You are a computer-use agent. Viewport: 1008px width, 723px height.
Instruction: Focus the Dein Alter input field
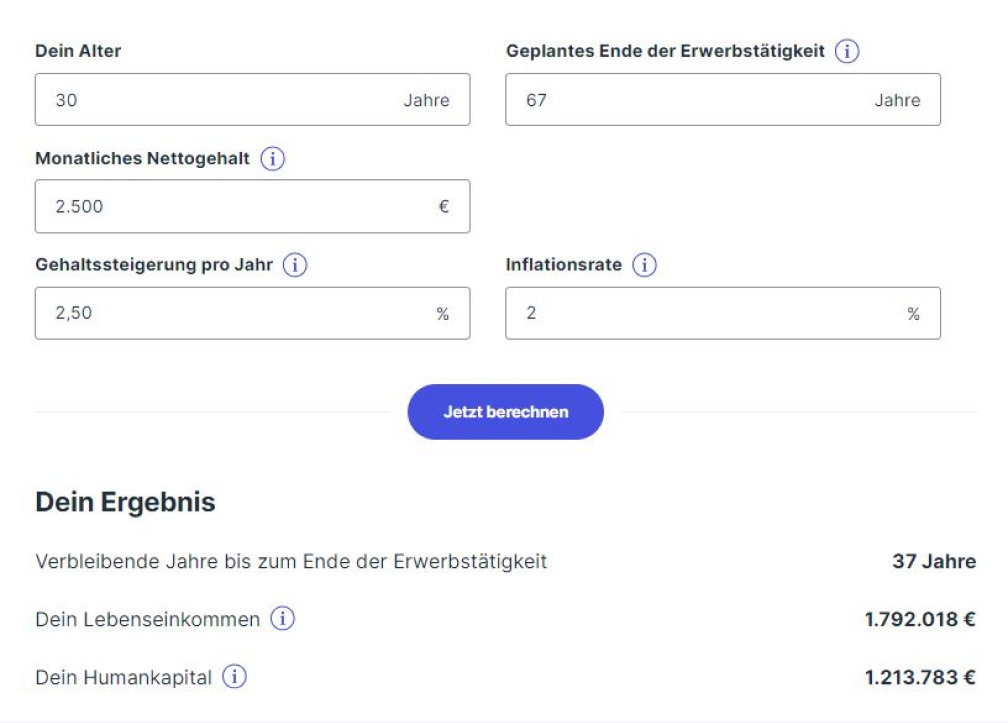(x=253, y=100)
